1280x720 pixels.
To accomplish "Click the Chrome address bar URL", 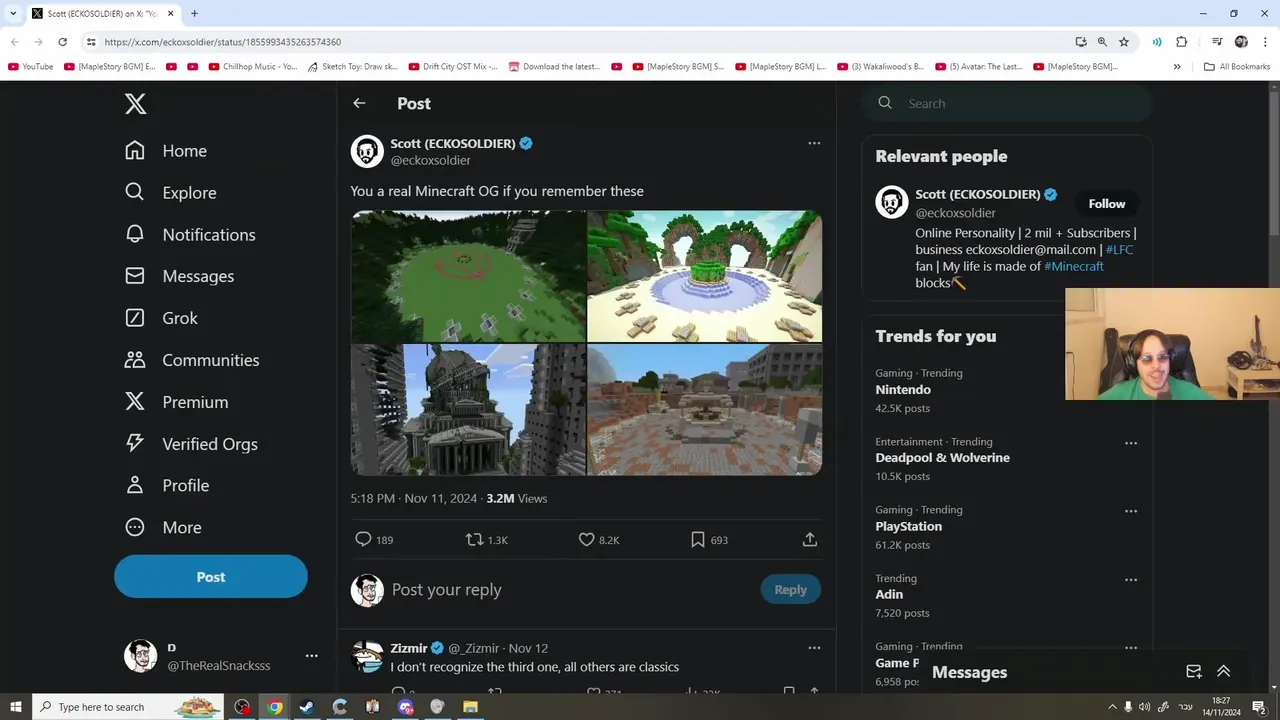I will [x=223, y=42].
